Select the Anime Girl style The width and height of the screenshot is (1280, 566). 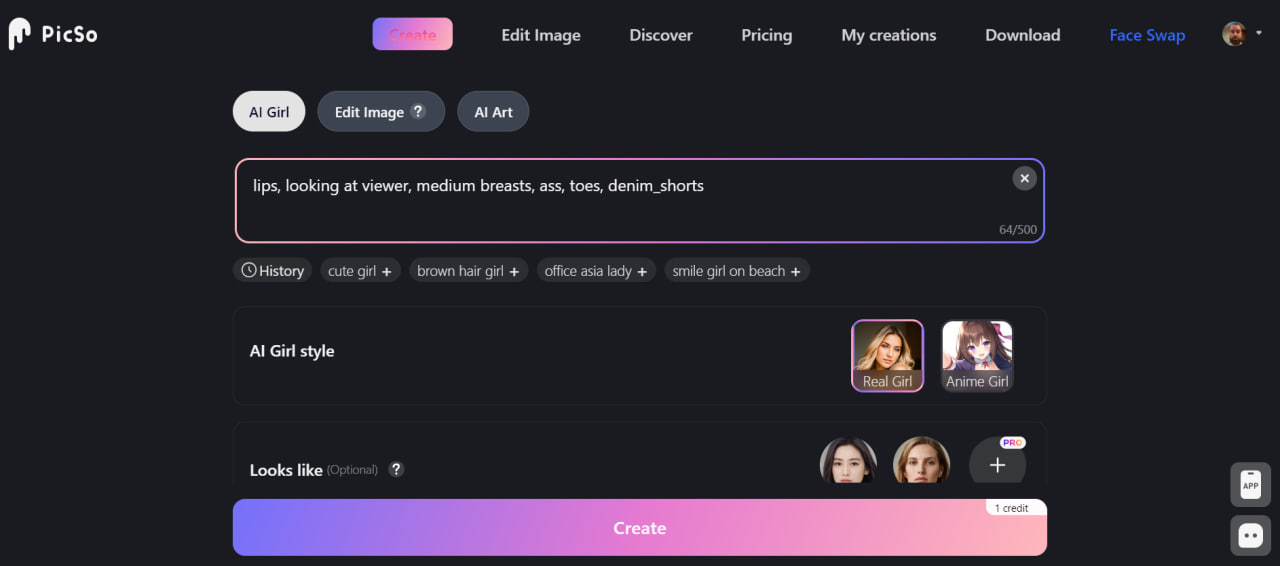(x=977, y=356)
